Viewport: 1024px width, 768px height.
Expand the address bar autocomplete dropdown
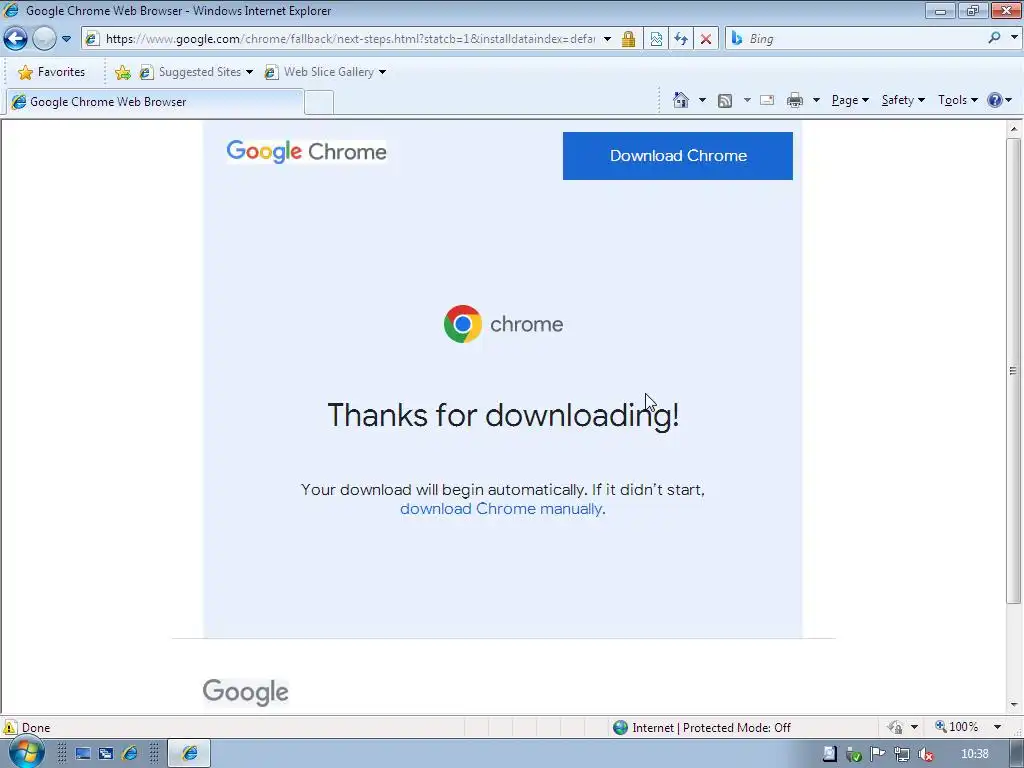coord(607,39)
